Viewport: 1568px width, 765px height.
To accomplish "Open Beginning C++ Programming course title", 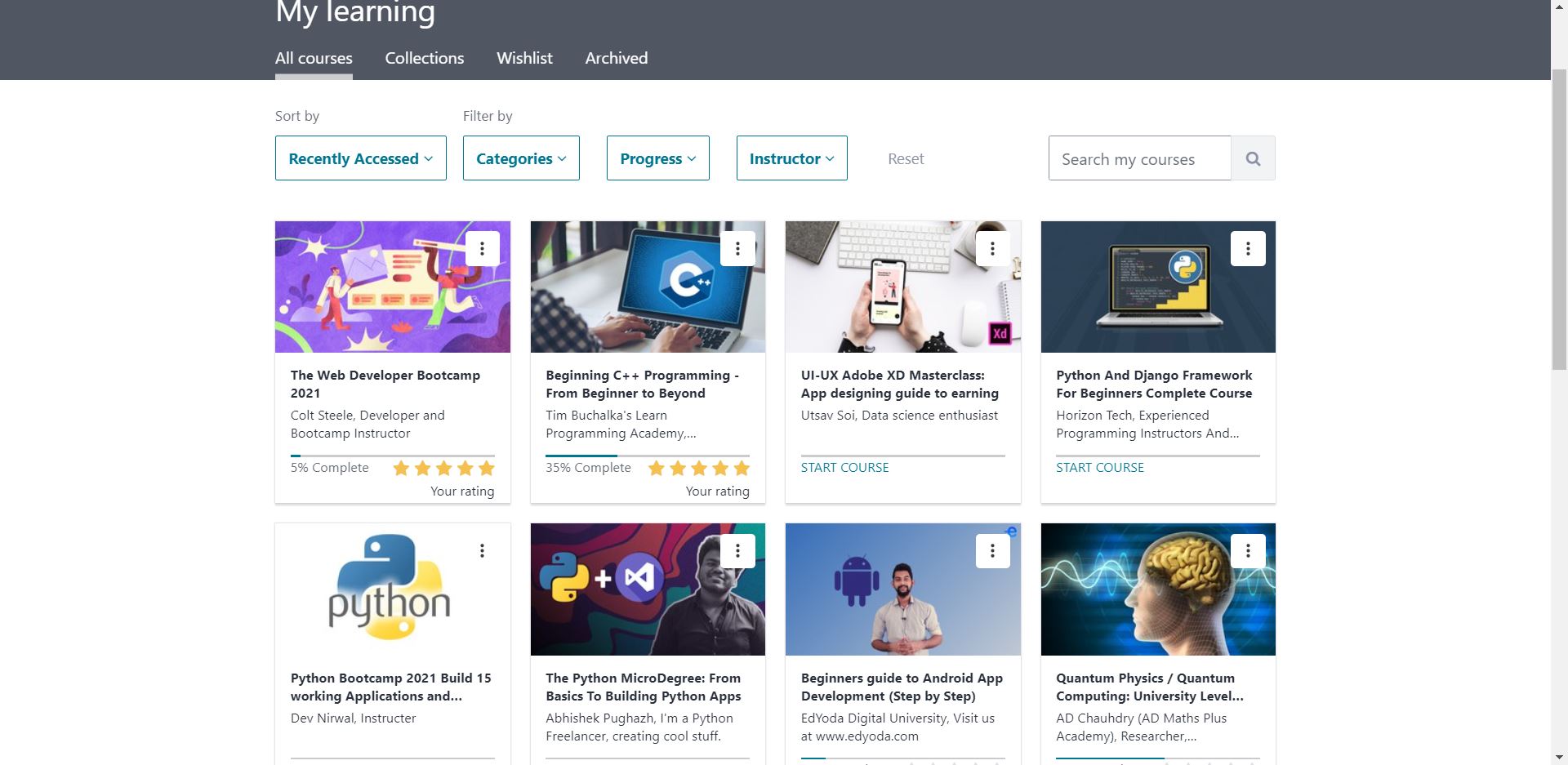I will coord(642,384).
